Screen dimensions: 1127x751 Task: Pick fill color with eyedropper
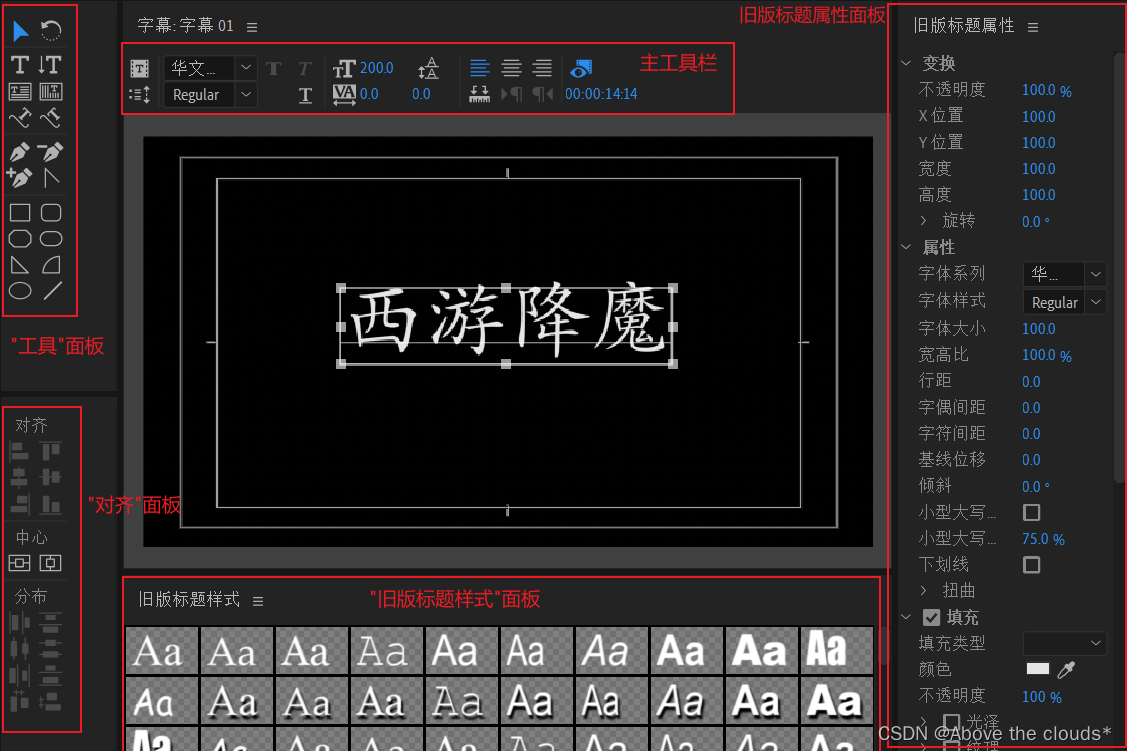coord(1067,670)
